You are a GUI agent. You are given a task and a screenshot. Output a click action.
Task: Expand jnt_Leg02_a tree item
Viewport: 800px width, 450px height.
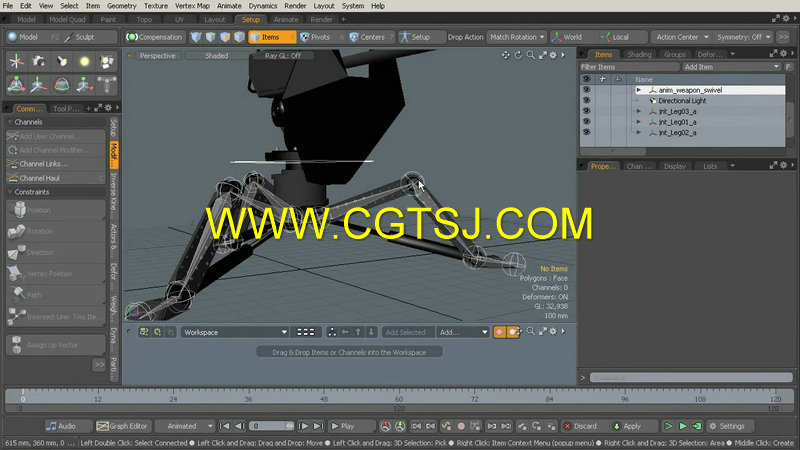click(638, 133)
